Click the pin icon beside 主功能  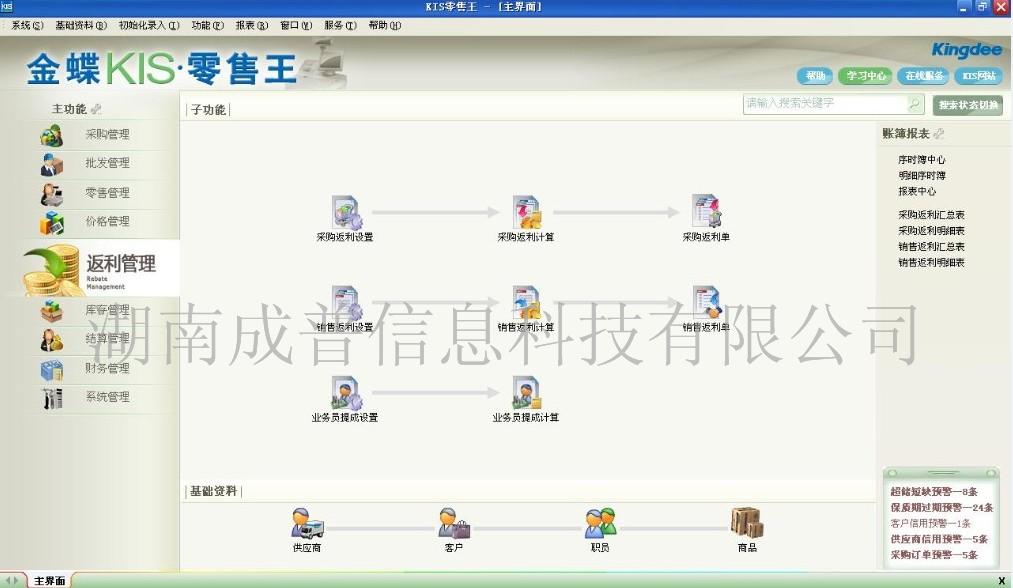[x=96, y=109]
